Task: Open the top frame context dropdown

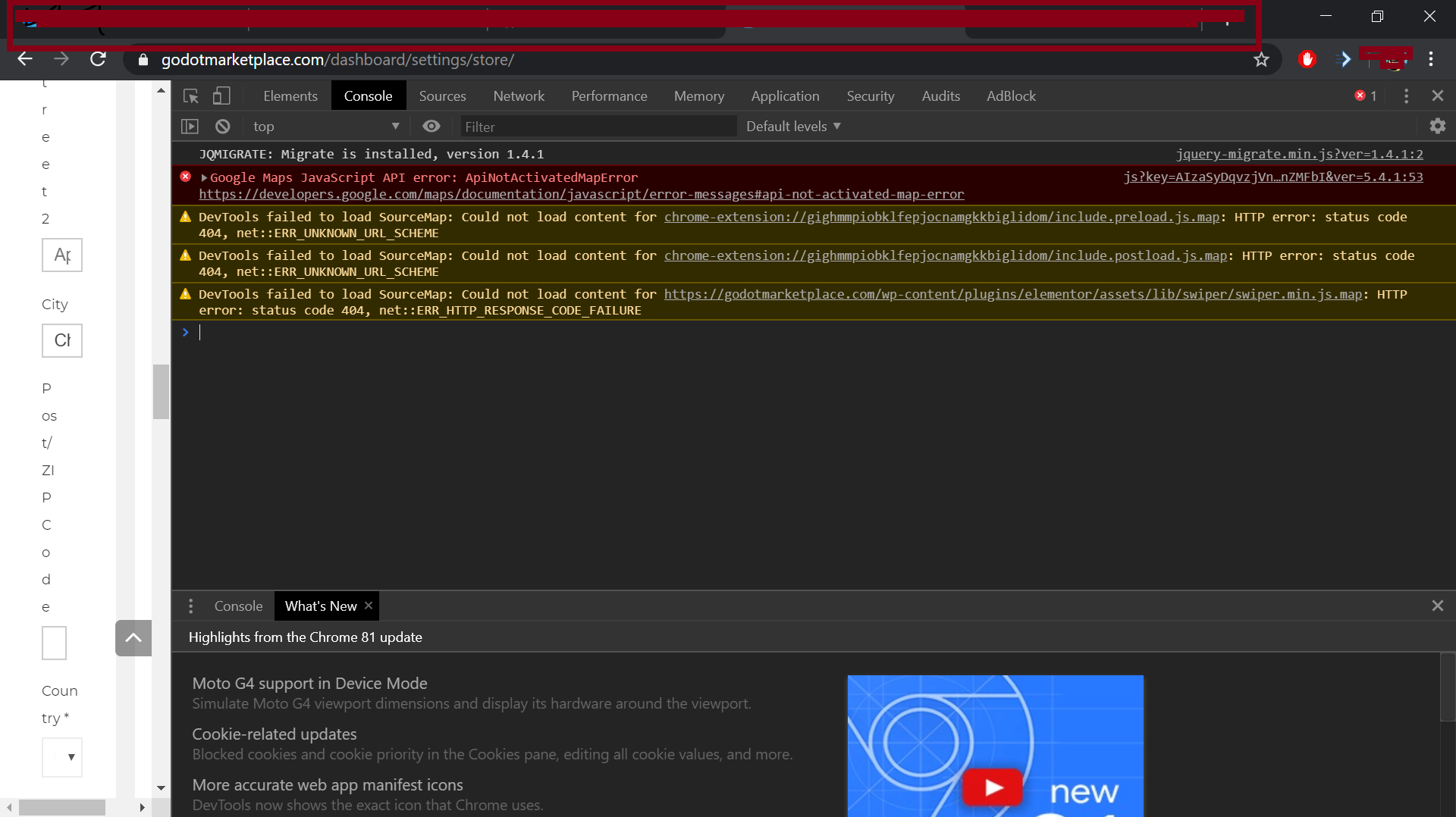Action: coord(326,127)
